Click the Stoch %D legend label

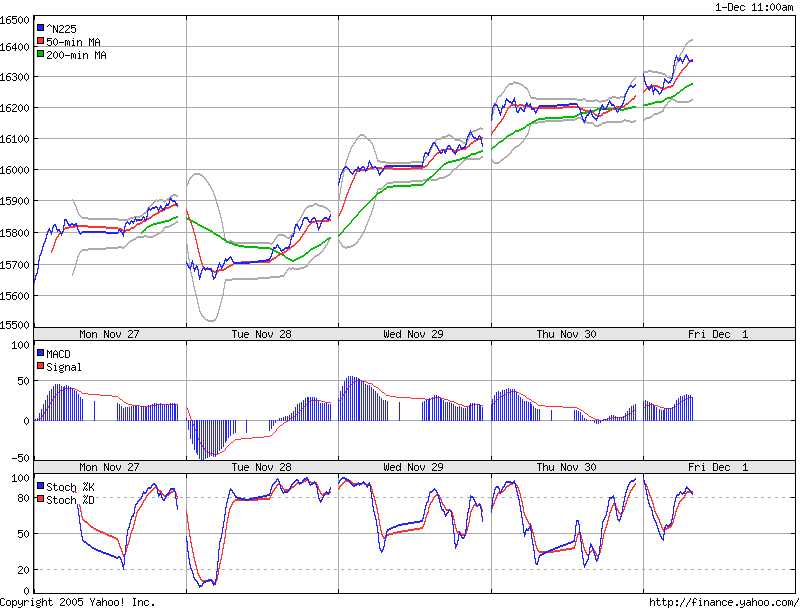70,500
